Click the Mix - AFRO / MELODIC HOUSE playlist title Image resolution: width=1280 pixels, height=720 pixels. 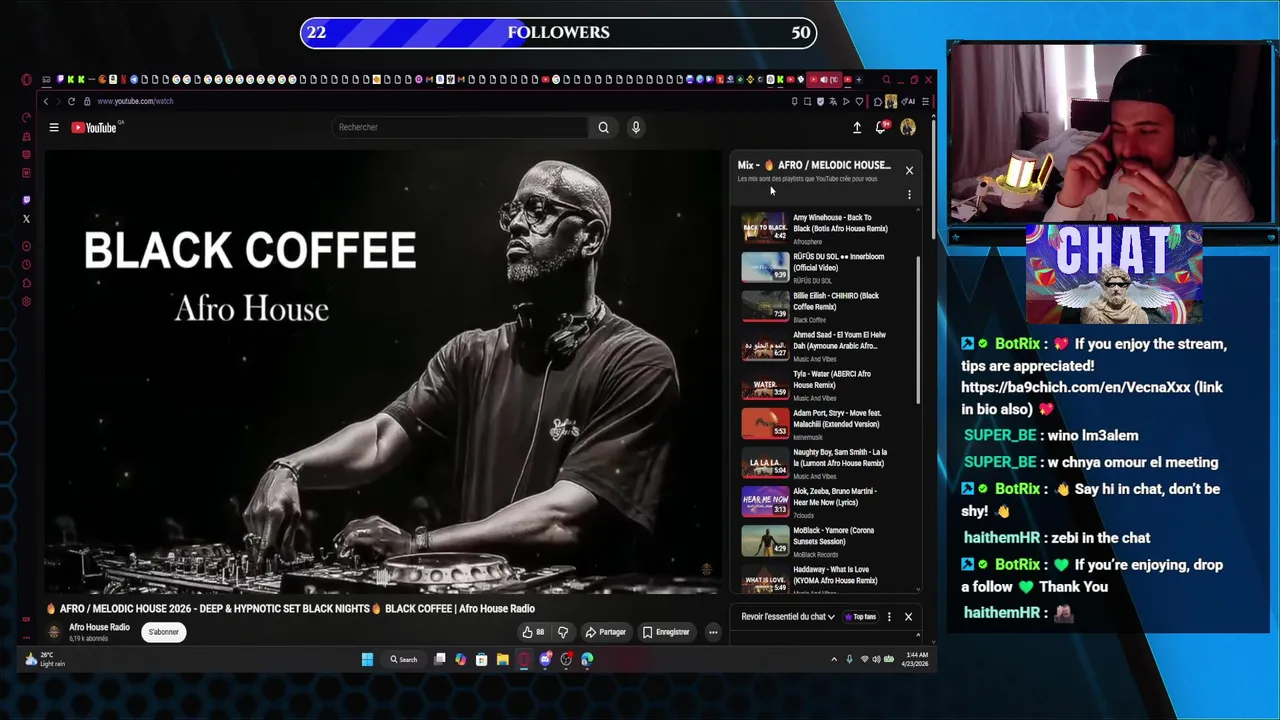pyautogui.click(x=814, y=165)
